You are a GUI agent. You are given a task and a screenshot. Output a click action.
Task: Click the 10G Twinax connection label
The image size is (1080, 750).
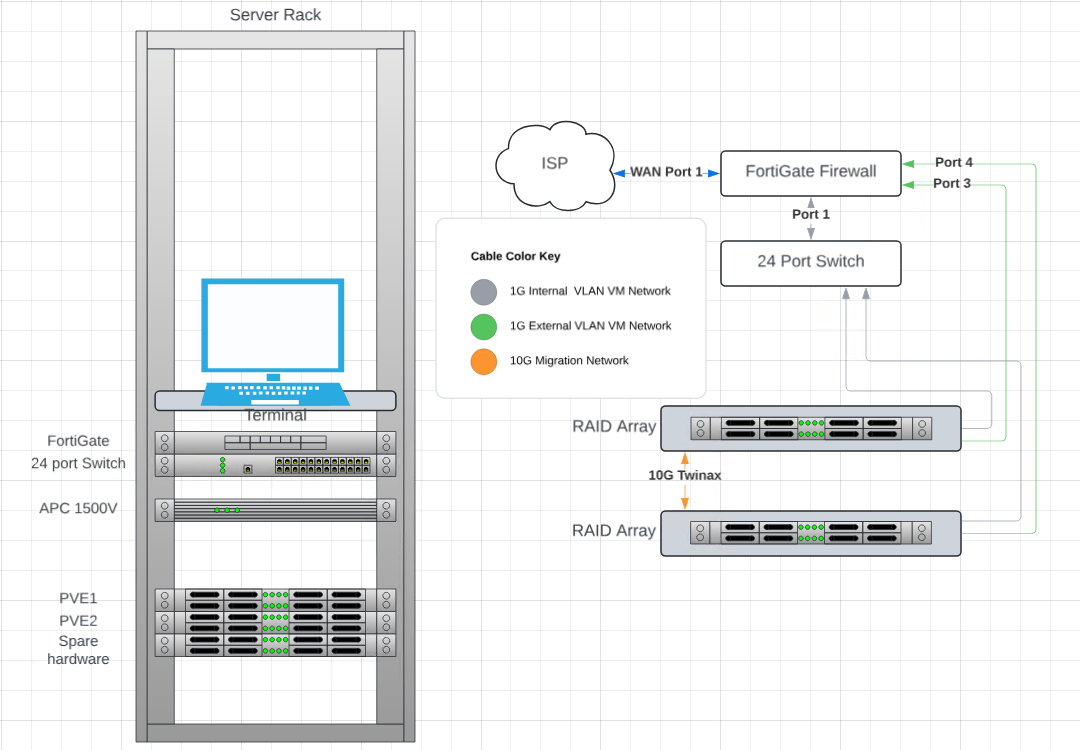point(685,476)
